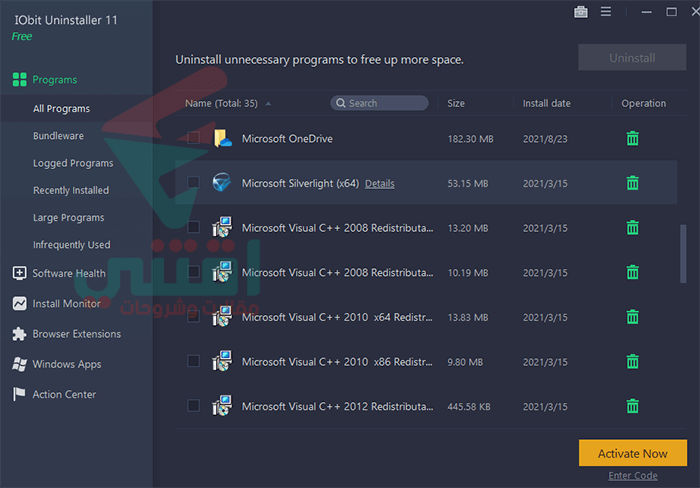Viewport: 700px width, 488px height.
Task: Click trash icon for 10.19 MB Visual C++ 2008
Action: 633,272
